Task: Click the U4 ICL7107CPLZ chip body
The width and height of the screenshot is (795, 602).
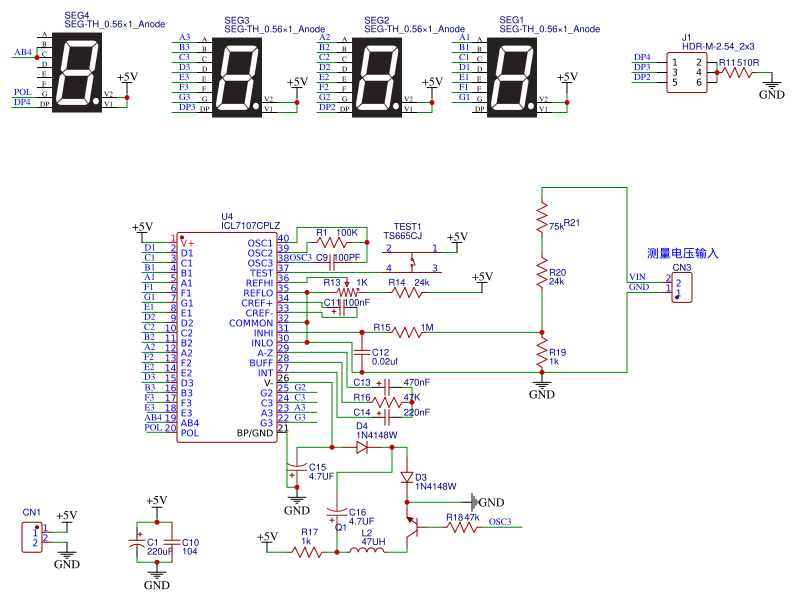Action: (227, 337)
